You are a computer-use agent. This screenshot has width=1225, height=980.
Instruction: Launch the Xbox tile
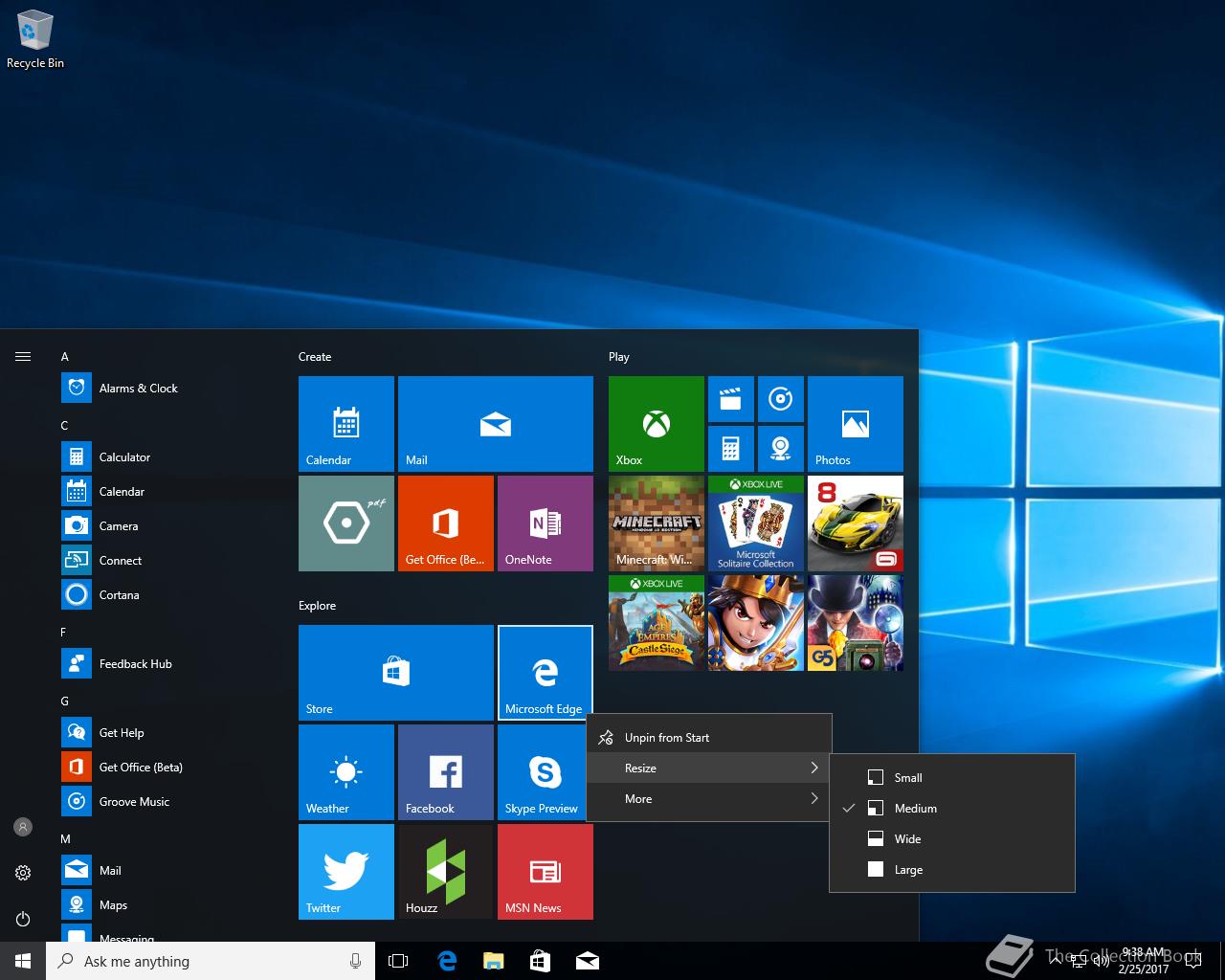click(657, 424)
